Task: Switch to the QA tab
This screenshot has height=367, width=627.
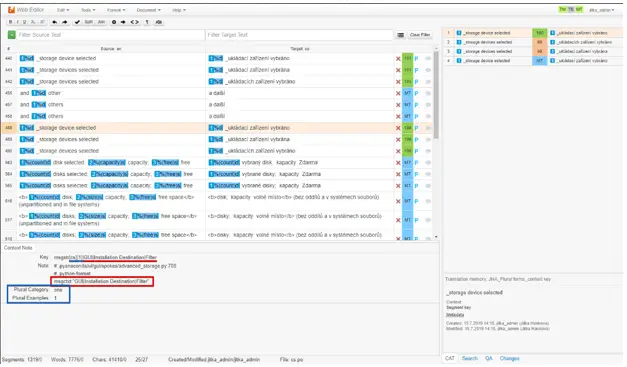Action: tap(489, 359)
